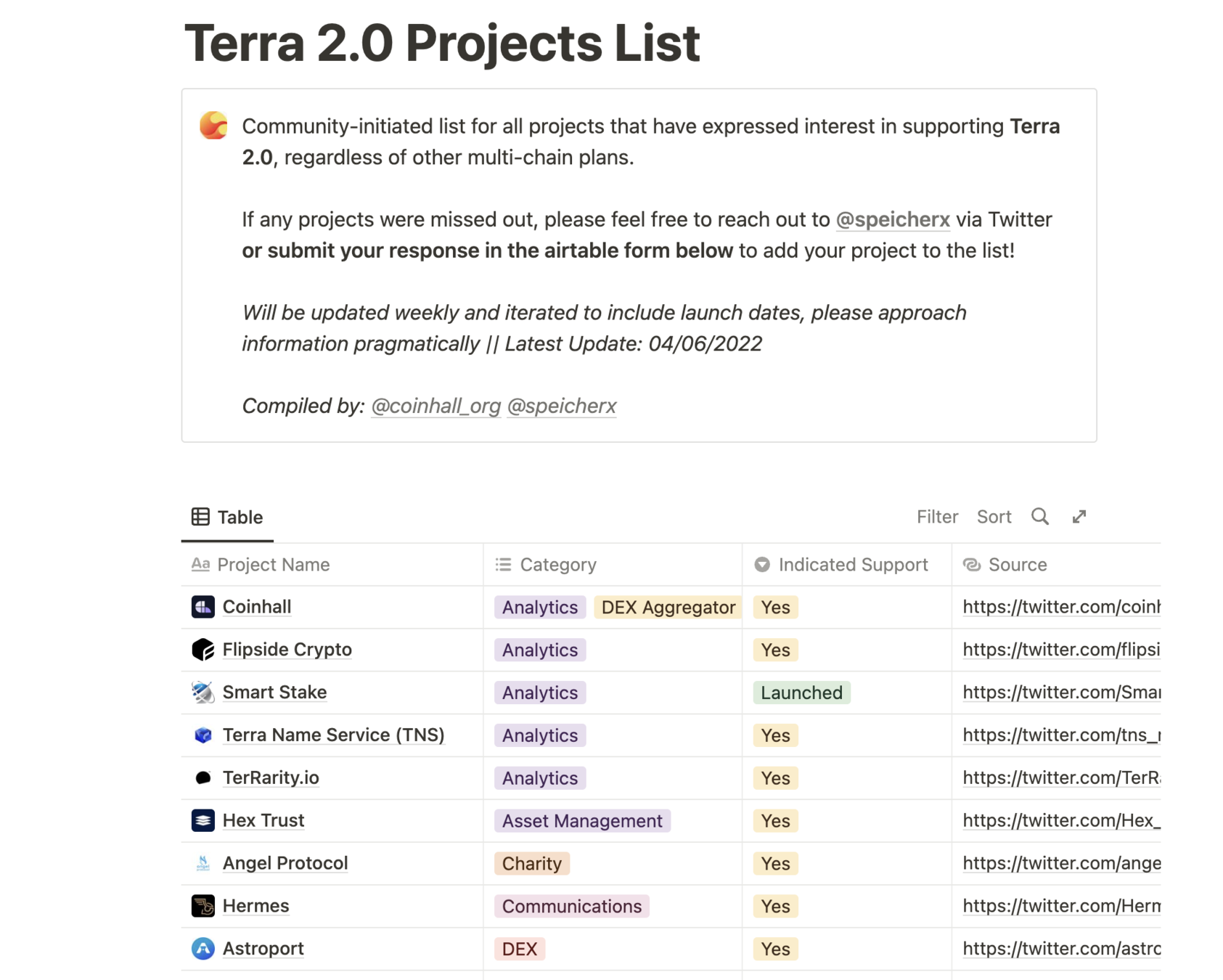
Task: Click Smart Stake's Twitter source URL
Action: [1061, 693]
